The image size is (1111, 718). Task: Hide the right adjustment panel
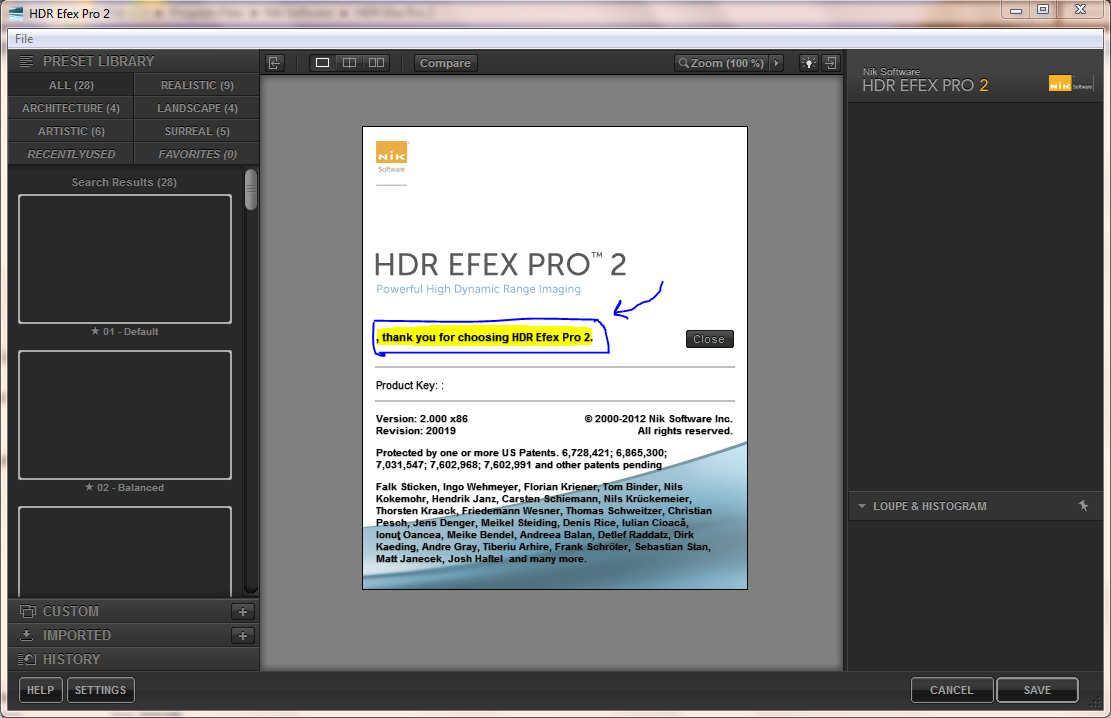click(830, 63)
